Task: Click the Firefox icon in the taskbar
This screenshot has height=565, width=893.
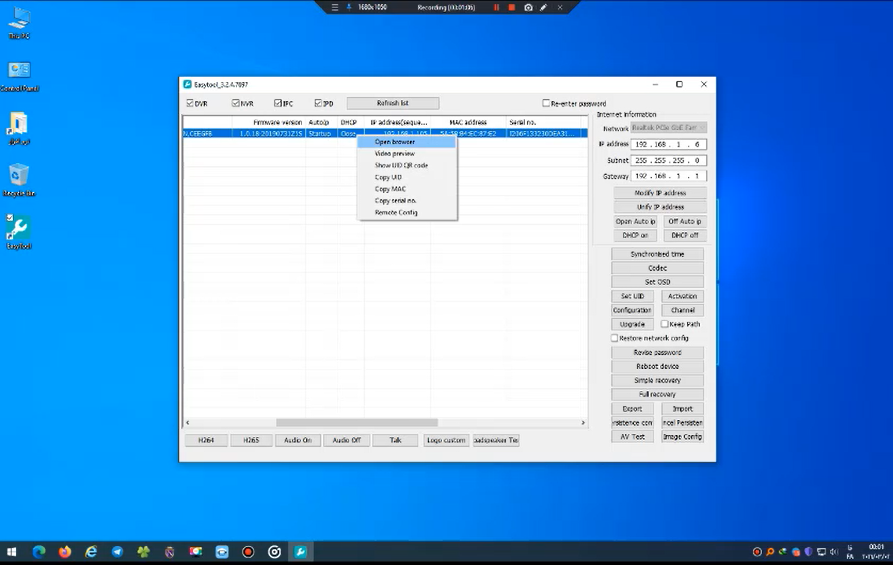Action: [65, 552]
